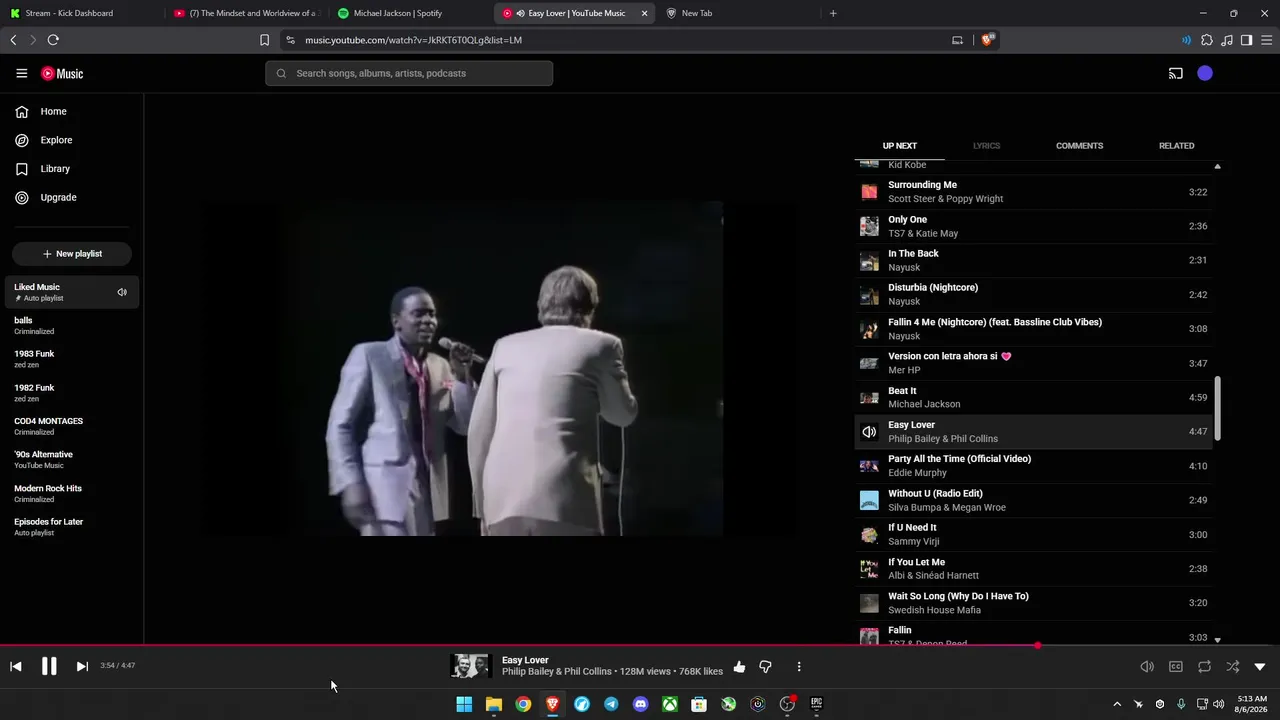
Task: Click the Easy Lover thumbnail in the player bar
Action: [x=470, y=666]
